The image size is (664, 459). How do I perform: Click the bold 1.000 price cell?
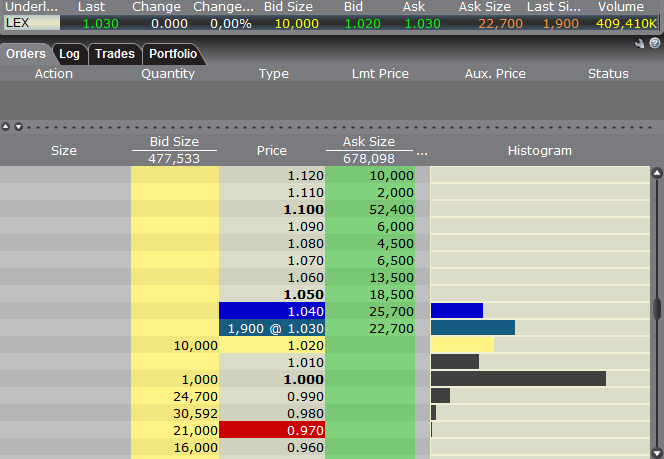click(x=272, y=379)
